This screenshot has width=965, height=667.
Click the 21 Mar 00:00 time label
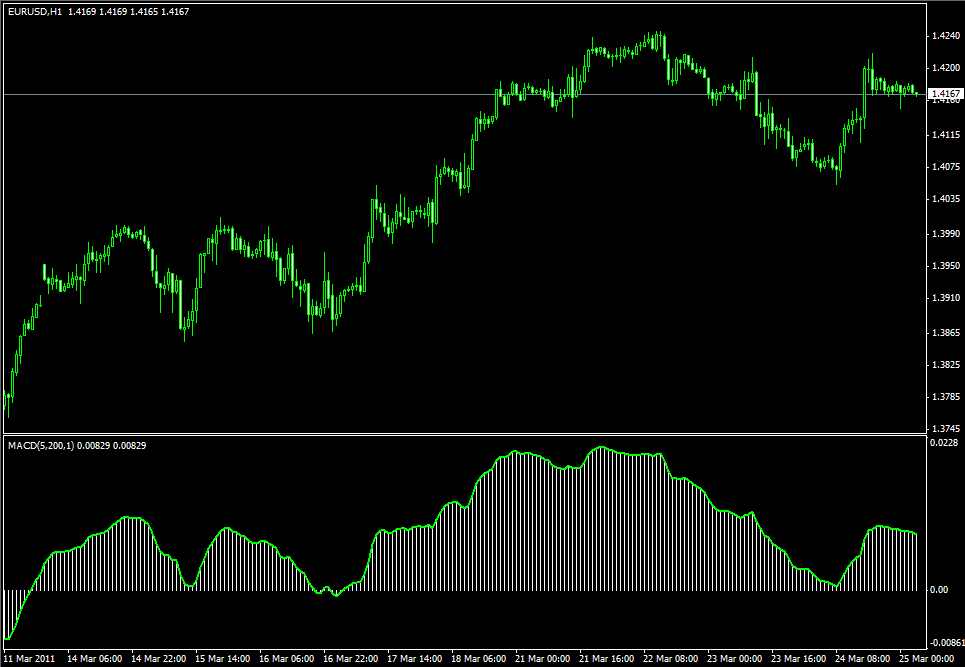pyautogui.click(x=543, y=659)
